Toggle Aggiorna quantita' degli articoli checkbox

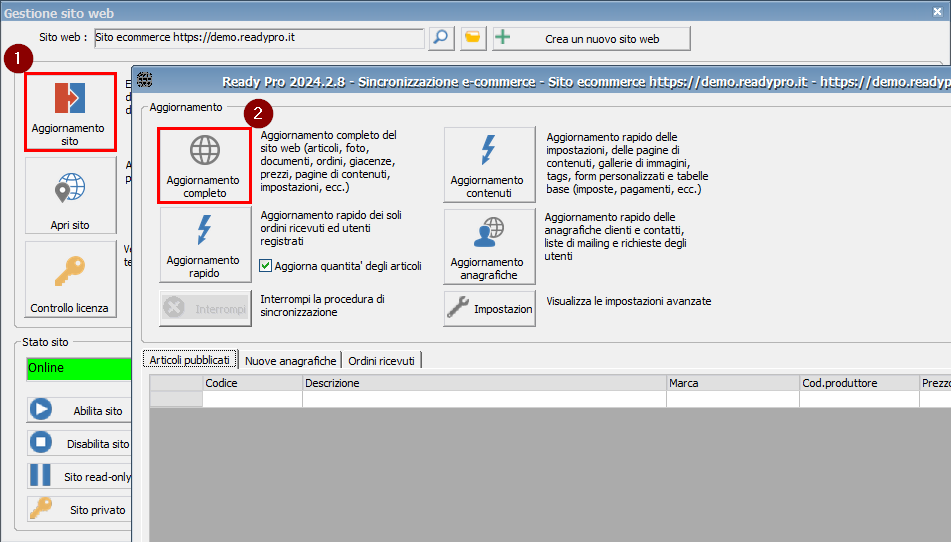(266, 266)
